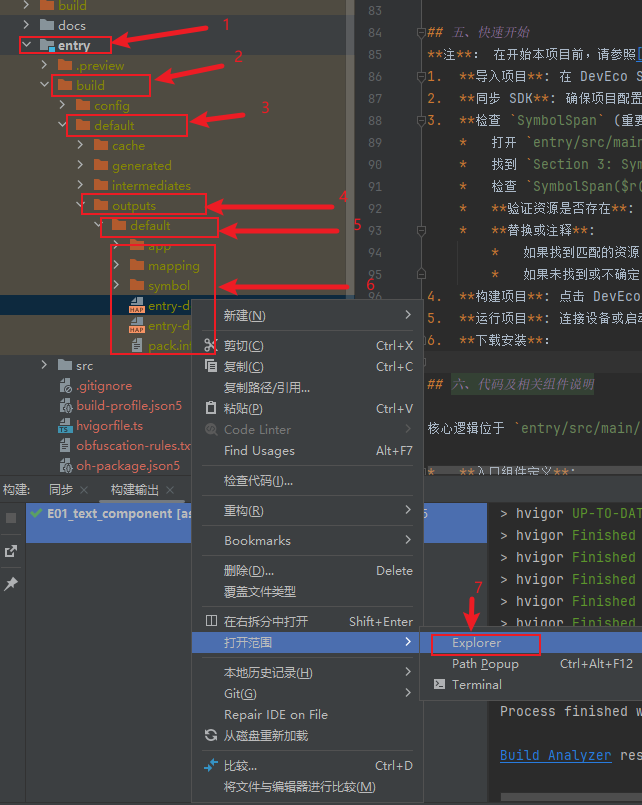
Task: Choose 删除(D)... menu item
Action: 307,570
